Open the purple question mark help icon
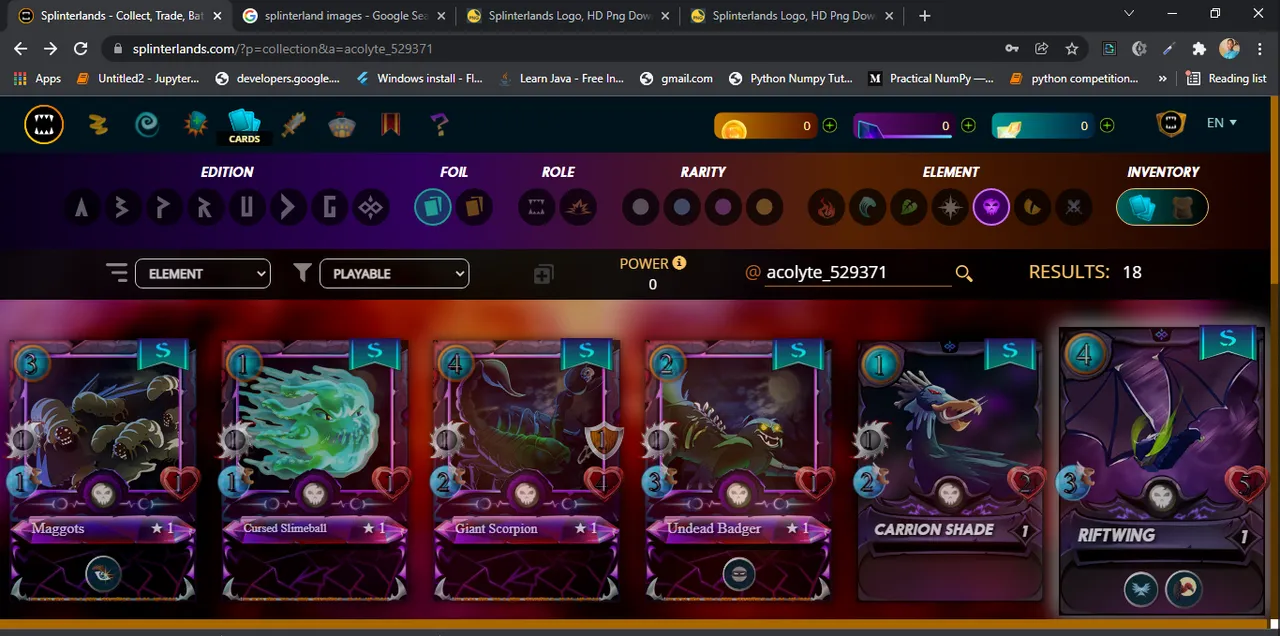This screenshot has width=1280, height=636. 440,125
